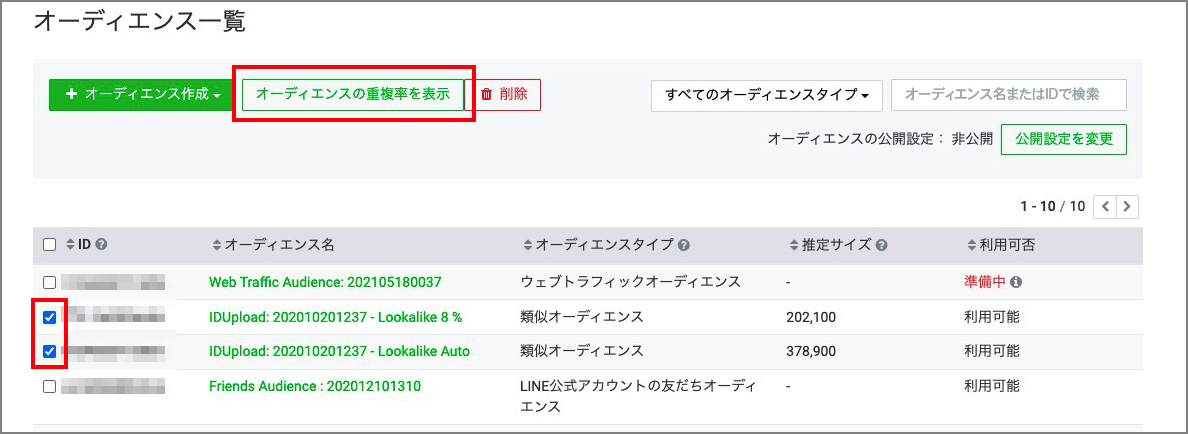Go to next page with right arrow
Image resolution: width=1188 pixels, height=434 pixels.
click(1128, 207)
